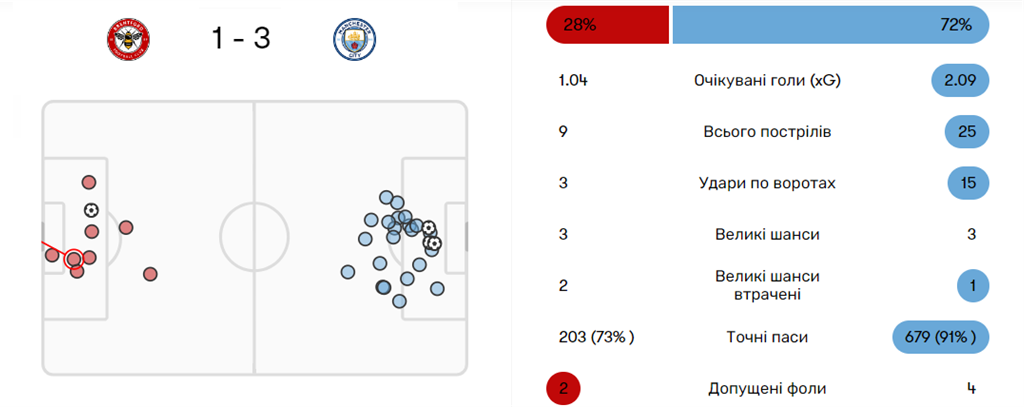Click the red 2 fouls badge
The width and height of the screenshot is (1024, 407).
(x=563, y=388)
